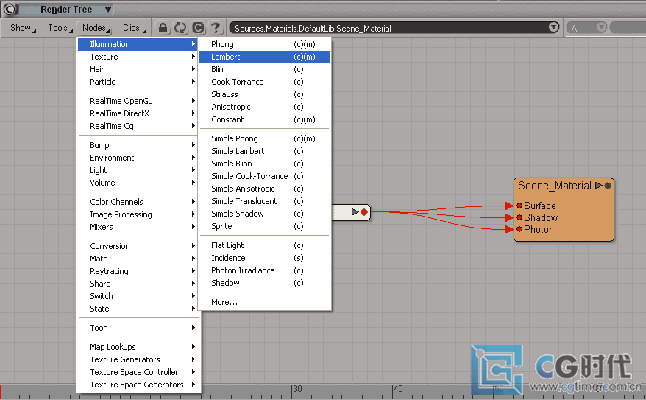Choose the Constant shader node
Viewport: 646px width, 400px height.
(x=264, y=119)
